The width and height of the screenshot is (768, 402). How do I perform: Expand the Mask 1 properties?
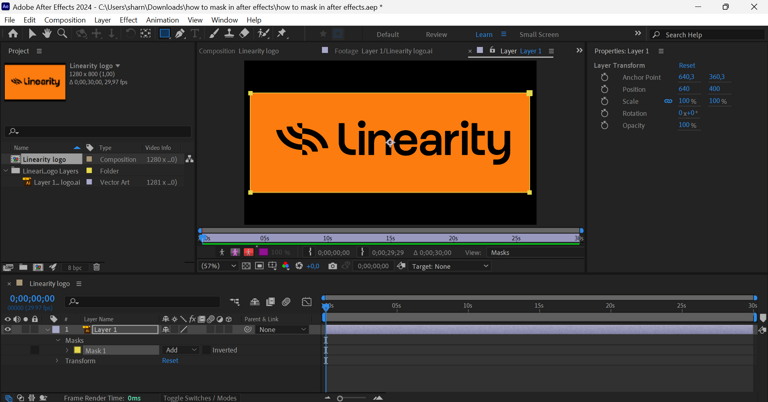[67, 350]
